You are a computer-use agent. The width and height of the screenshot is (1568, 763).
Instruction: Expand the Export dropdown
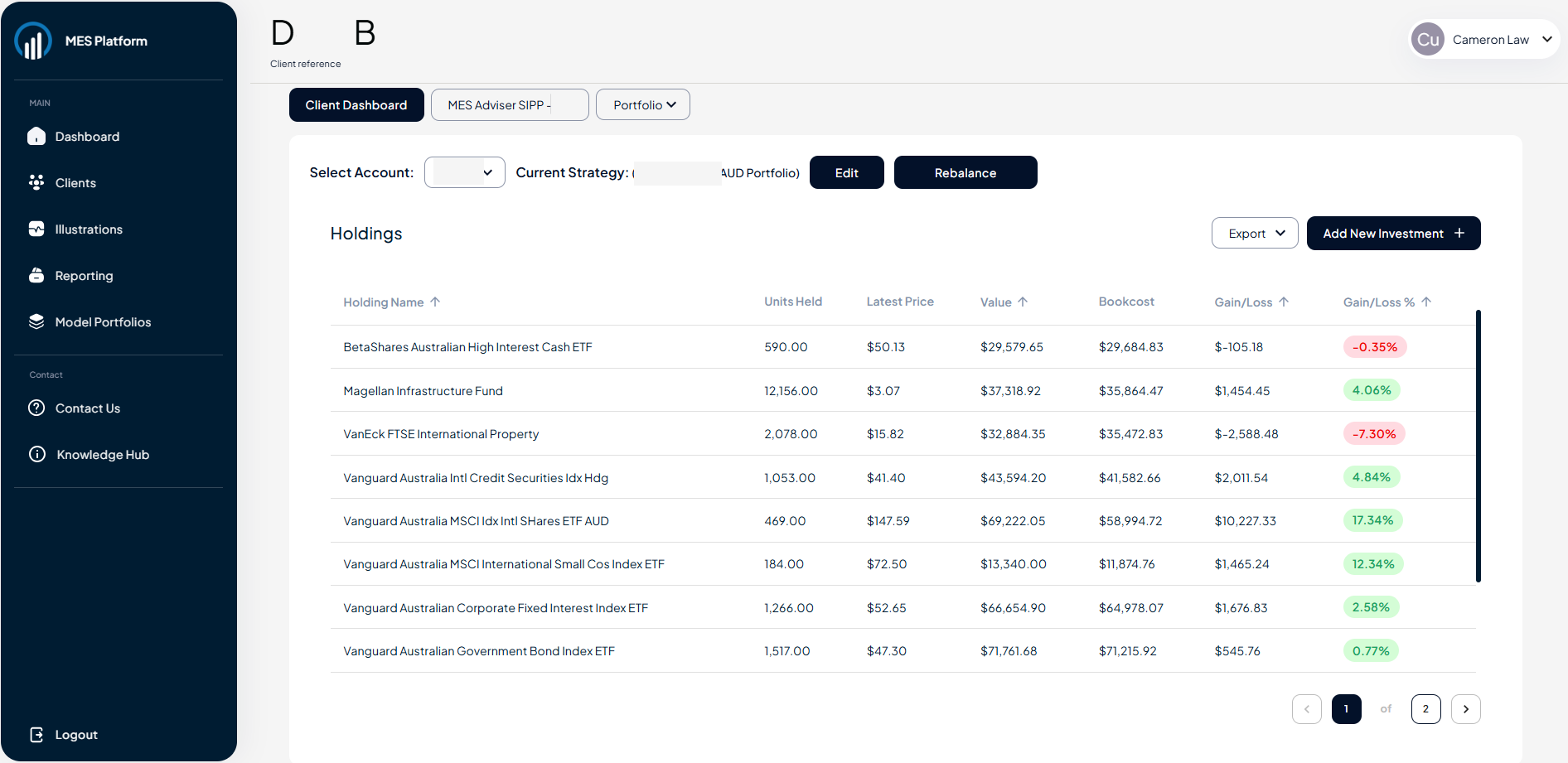[1255, 234]
